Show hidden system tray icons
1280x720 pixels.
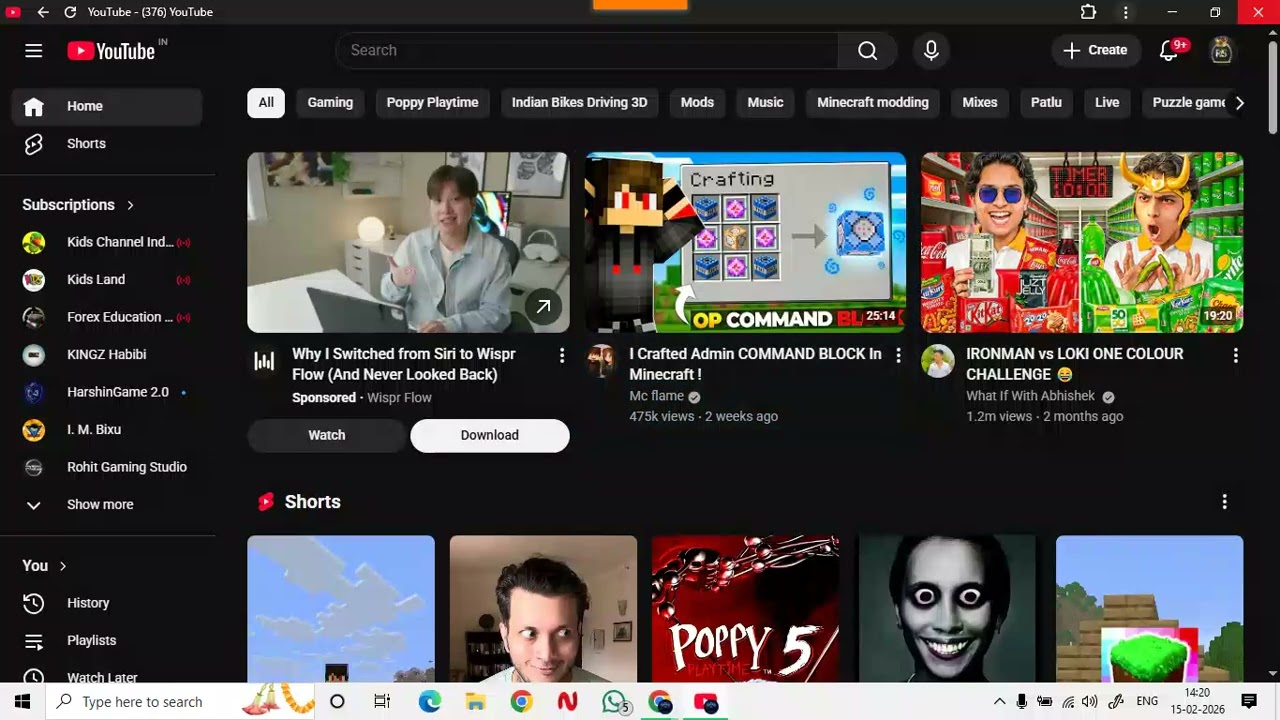(999, 702)
